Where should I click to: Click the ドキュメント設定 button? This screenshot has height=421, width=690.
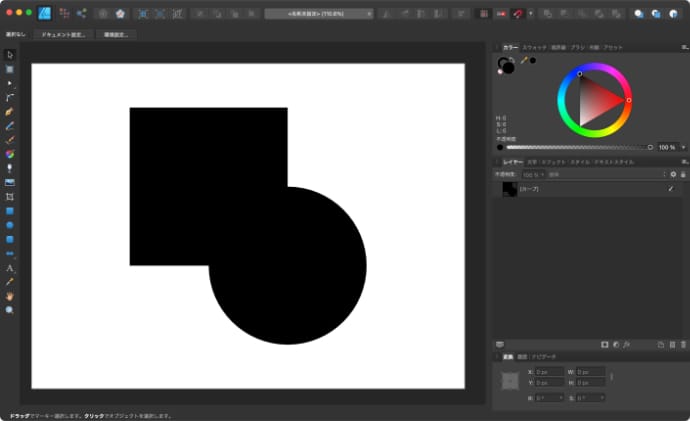(65, 34)
